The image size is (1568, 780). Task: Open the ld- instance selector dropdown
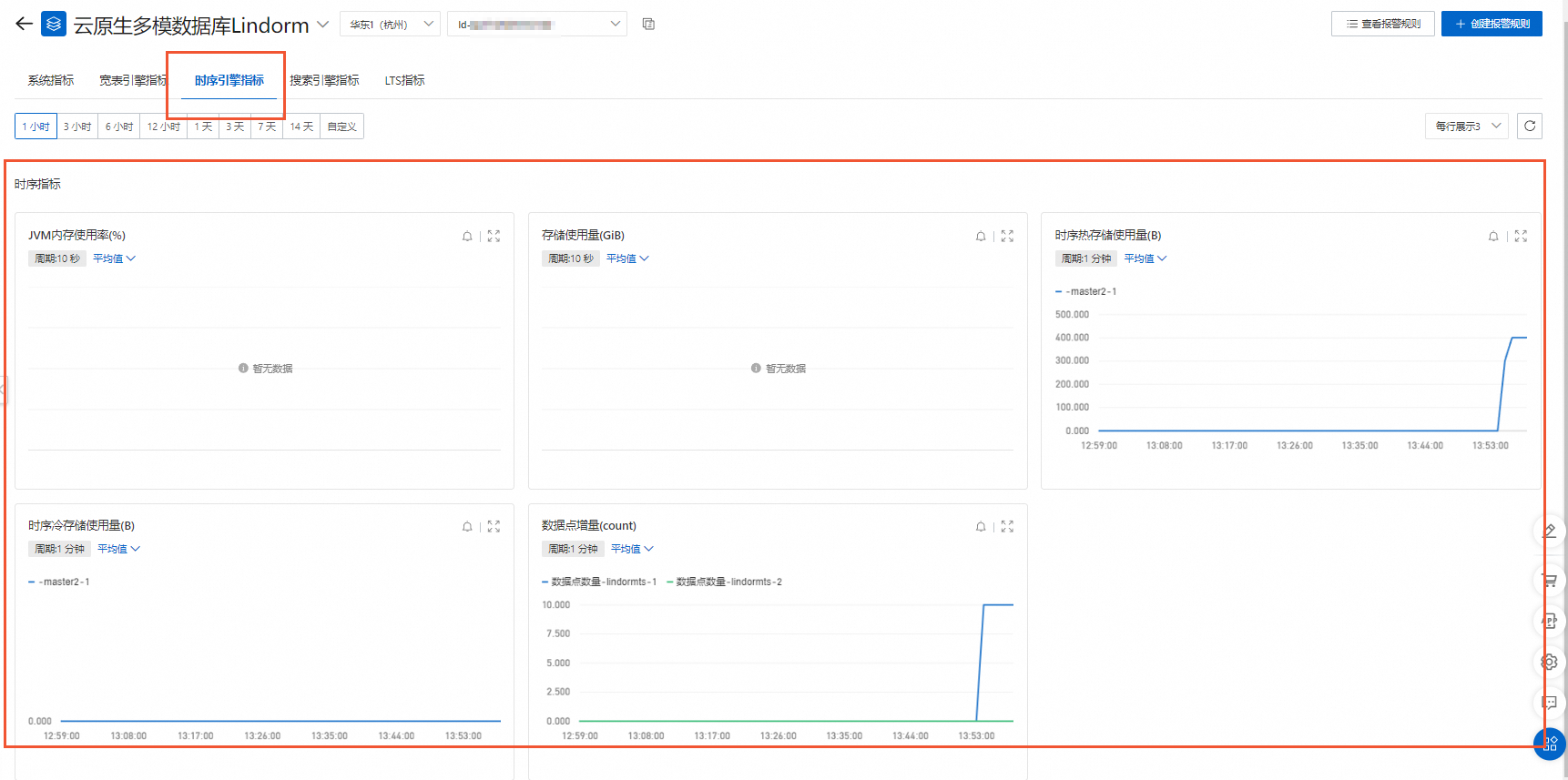tap(537, 24)
